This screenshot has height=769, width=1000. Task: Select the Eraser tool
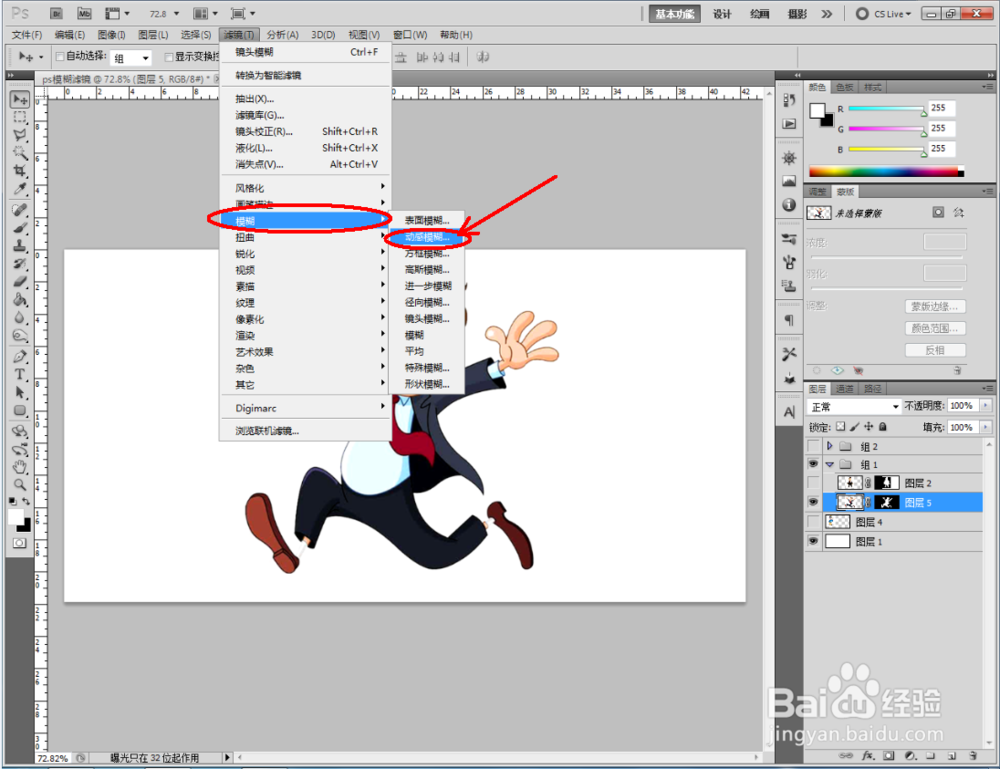(x=20, y=281)
